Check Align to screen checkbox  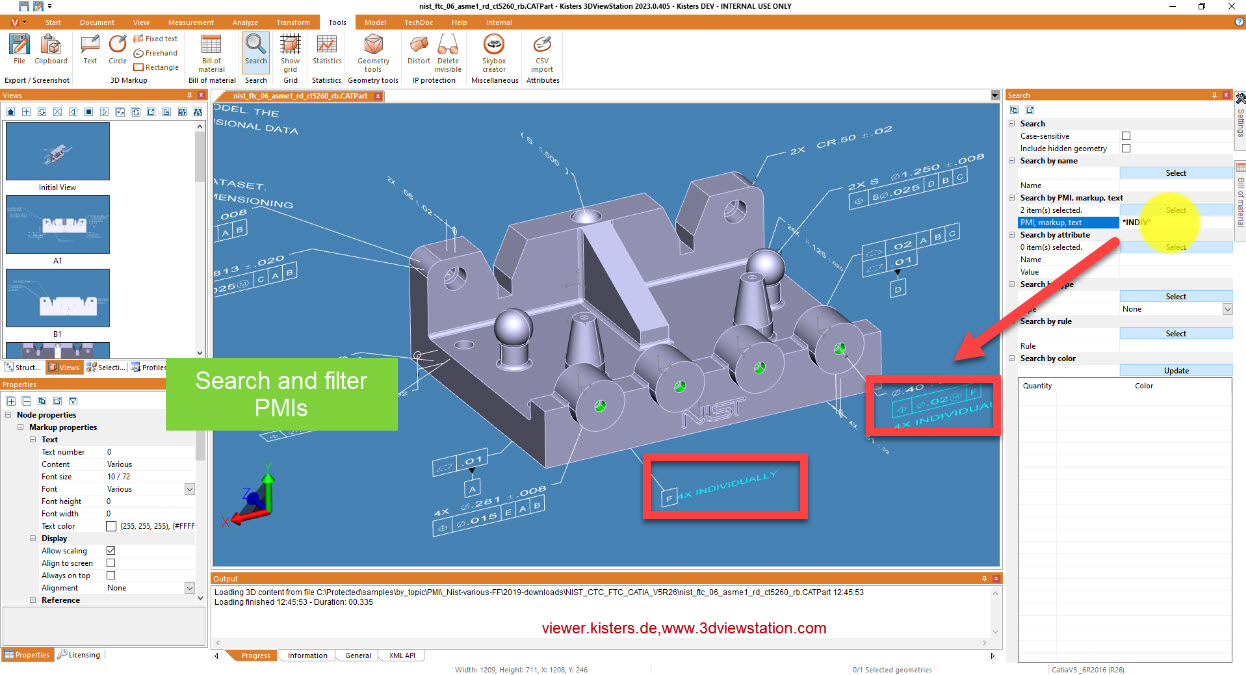pyautogui.click(x=111, y=563)
